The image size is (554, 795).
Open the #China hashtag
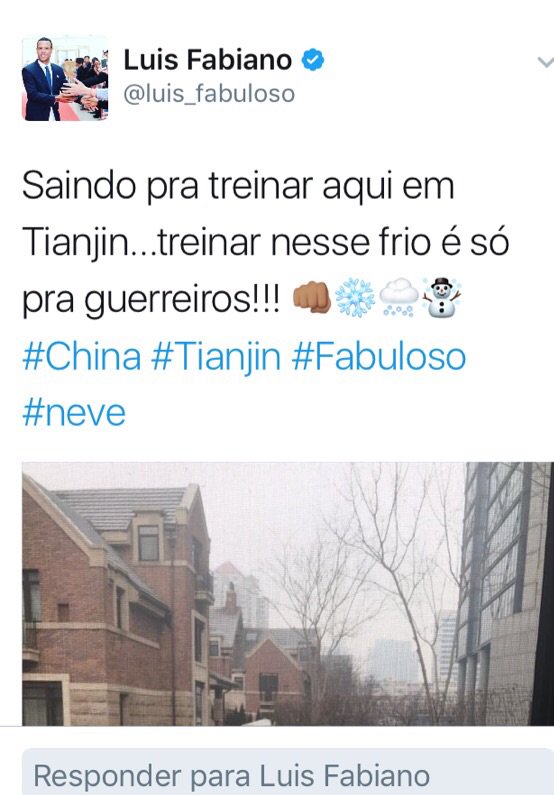(x=82, y=356)
